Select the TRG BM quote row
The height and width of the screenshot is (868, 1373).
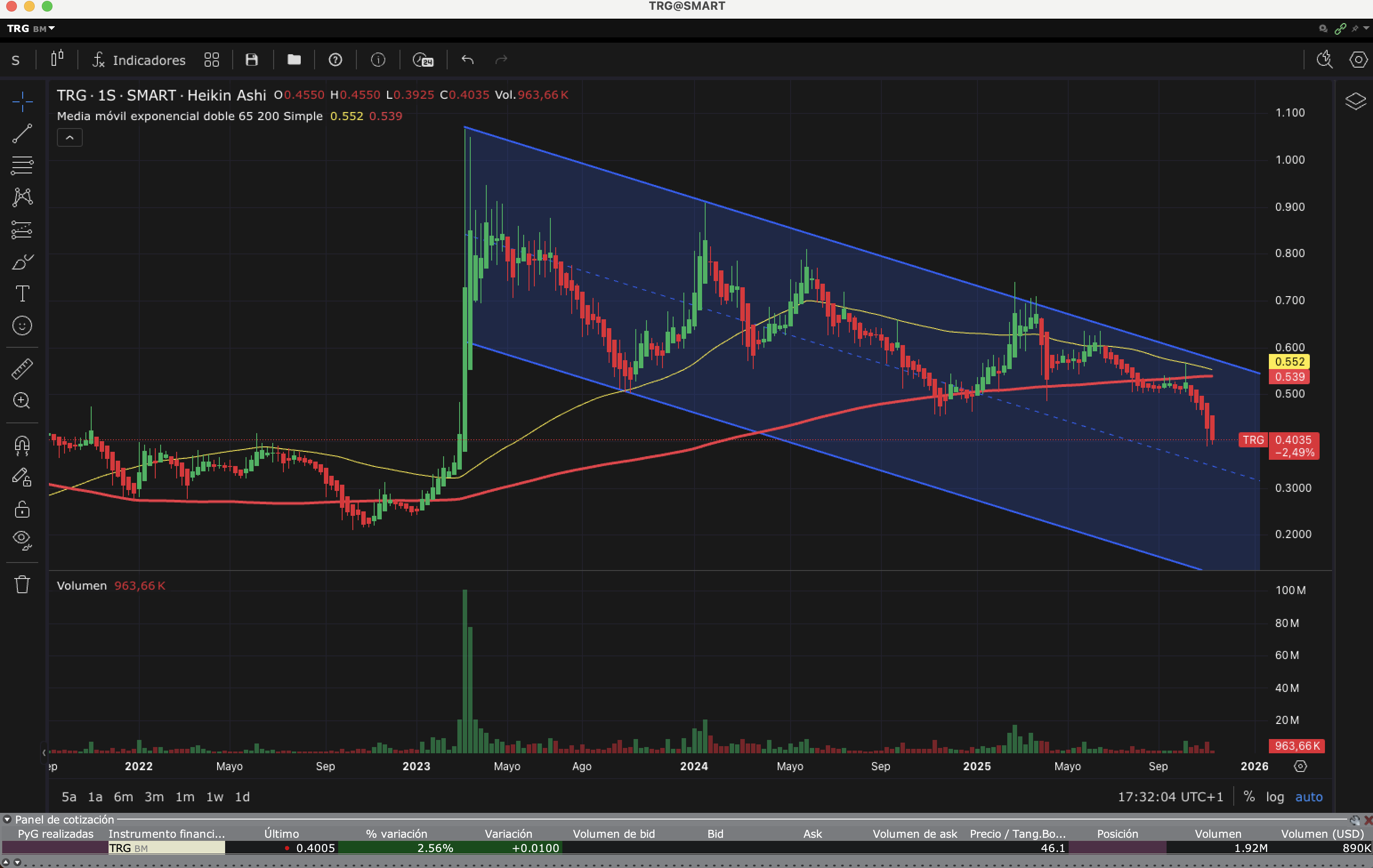pos(166,848)
